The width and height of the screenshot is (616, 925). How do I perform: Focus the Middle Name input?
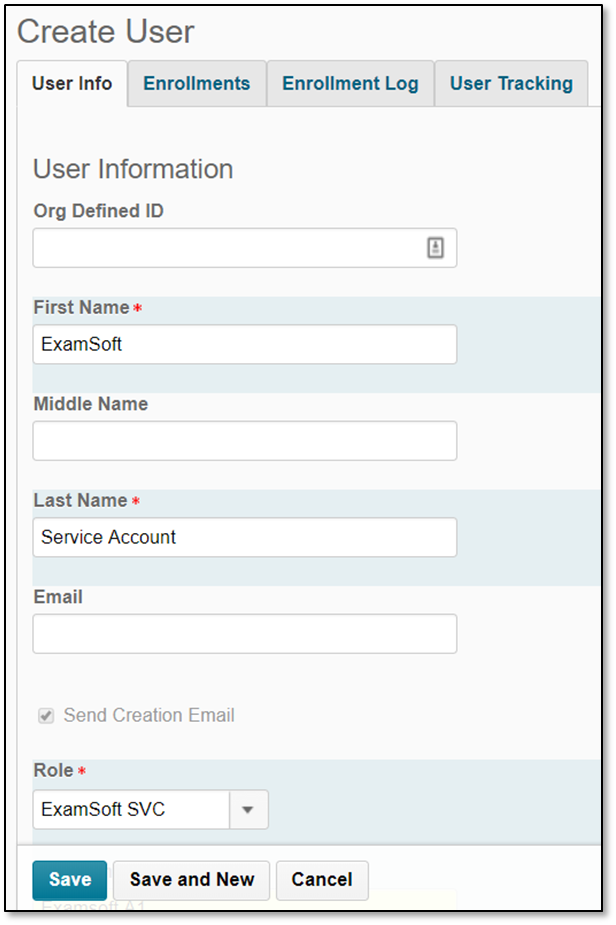245,441
